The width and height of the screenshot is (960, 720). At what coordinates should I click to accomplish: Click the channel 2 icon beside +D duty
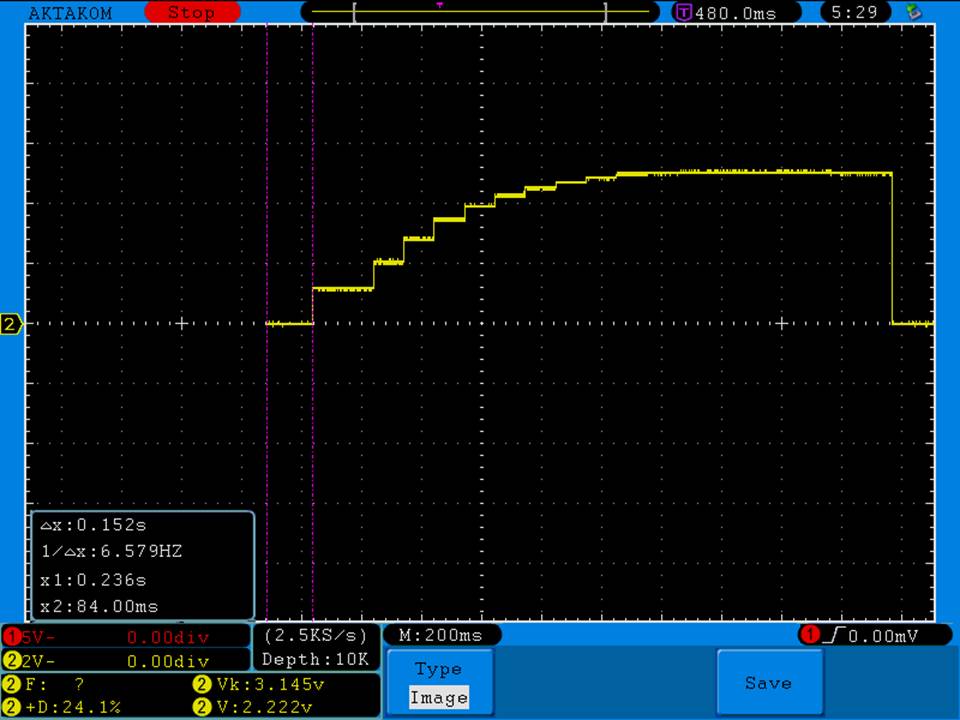click(12, 707)
